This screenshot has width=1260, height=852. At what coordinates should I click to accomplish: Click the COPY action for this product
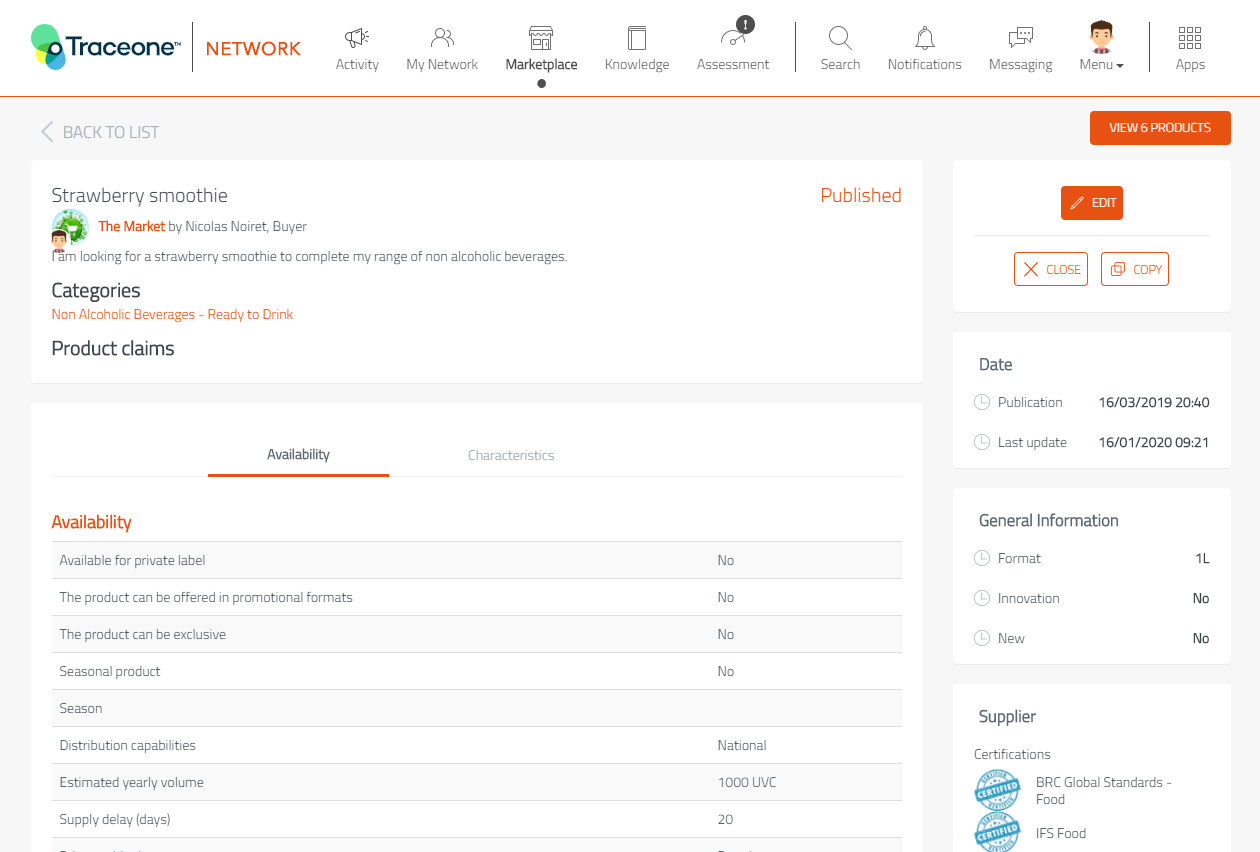(x=1134, y=268)
